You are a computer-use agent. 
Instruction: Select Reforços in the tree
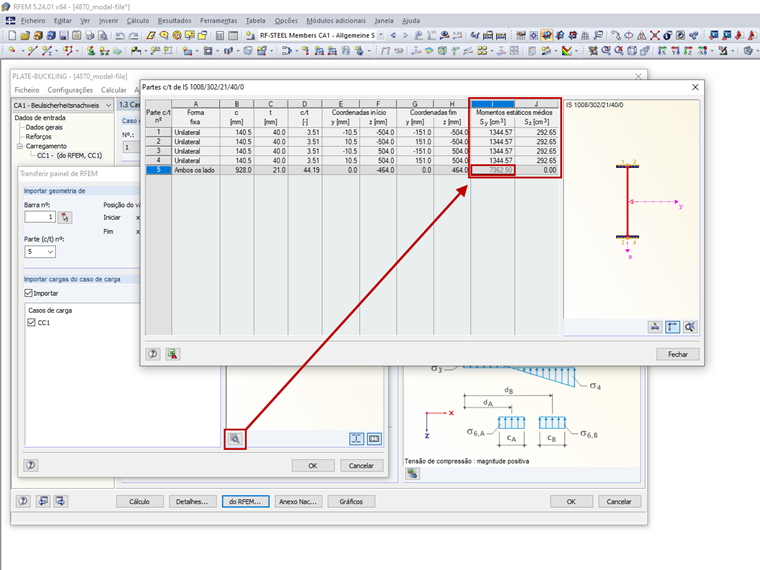tap(38, 137)
